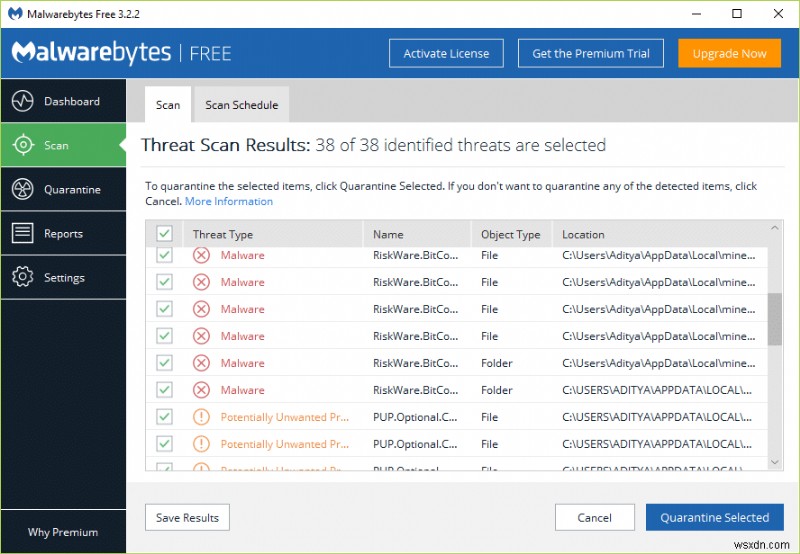Image resolution: width=800 pixels, height=554 pixels.
Task: Click the Malwarebytes logo in header
Action: pyautogui.click(x=91, y=53)
